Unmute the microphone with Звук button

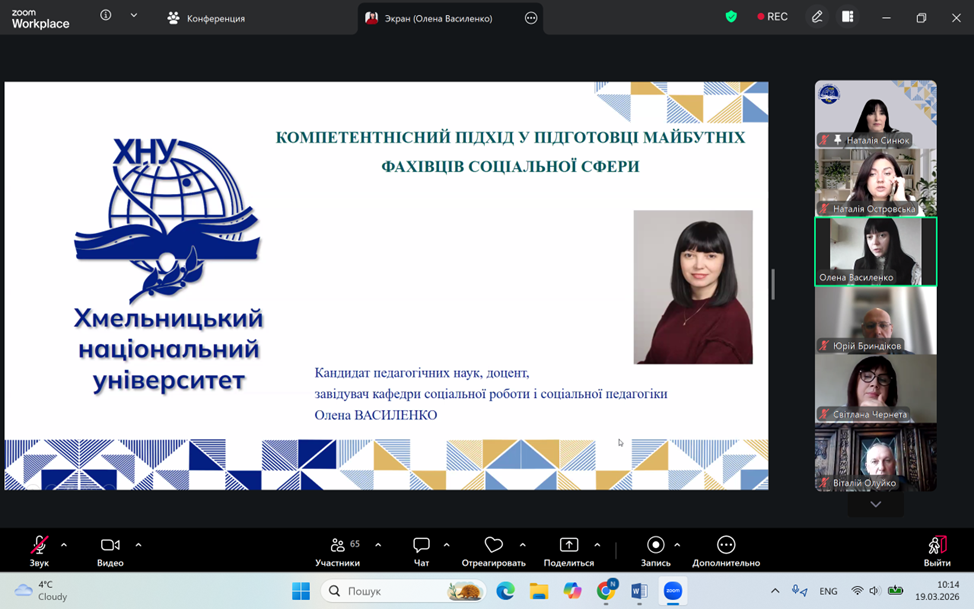click(x=39, y=546)
